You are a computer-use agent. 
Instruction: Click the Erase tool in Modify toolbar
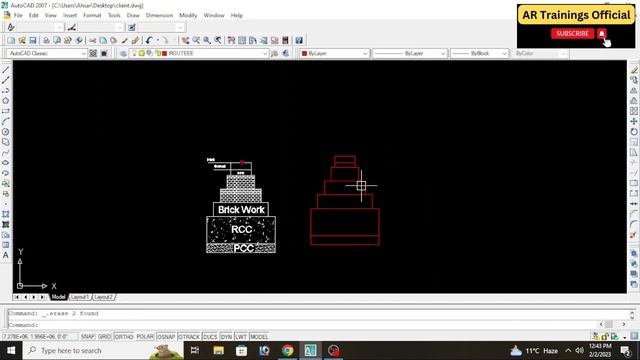(x=633, y=70)
